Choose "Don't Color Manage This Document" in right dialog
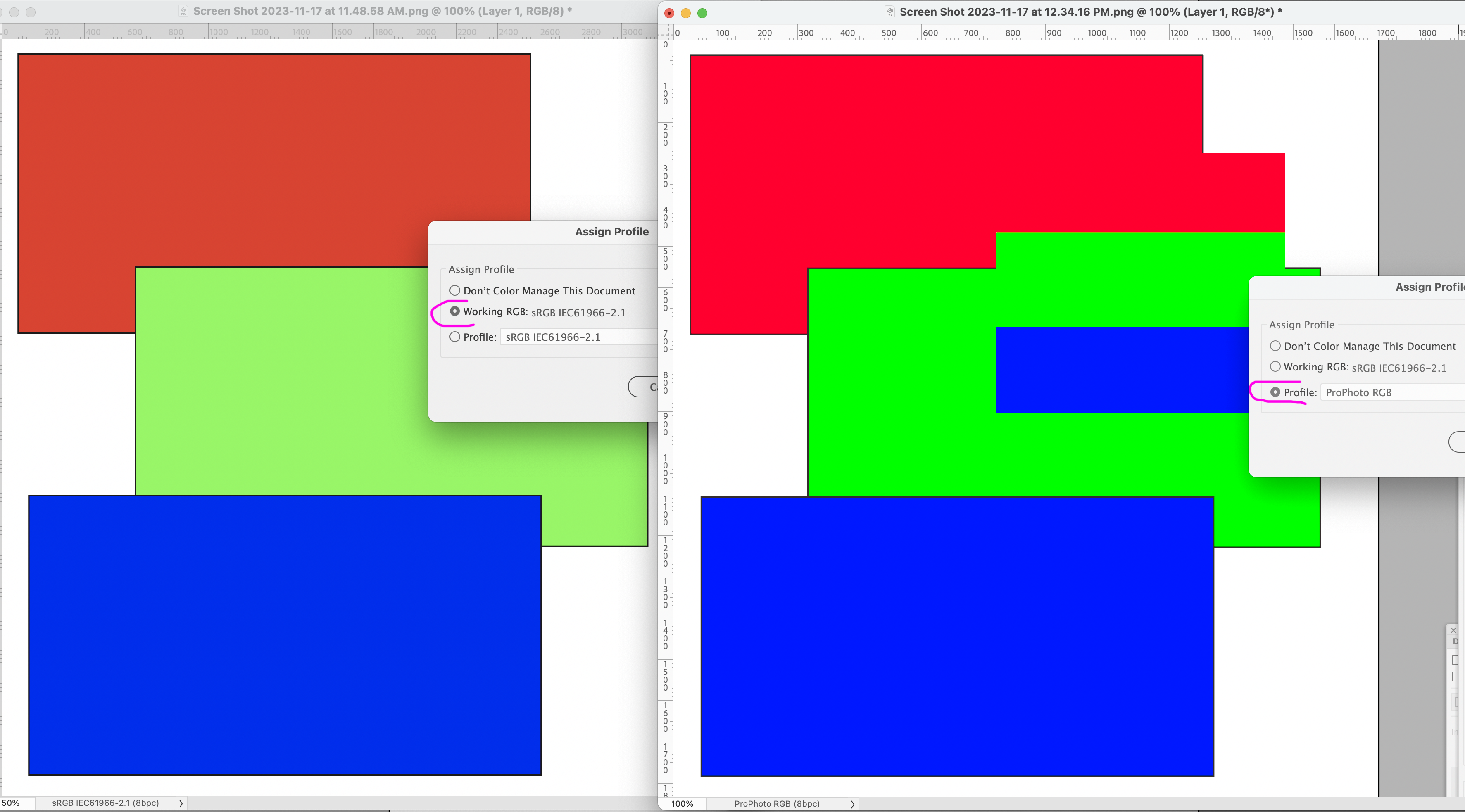Viewport: 1465px width, 812px height. 1276,346
